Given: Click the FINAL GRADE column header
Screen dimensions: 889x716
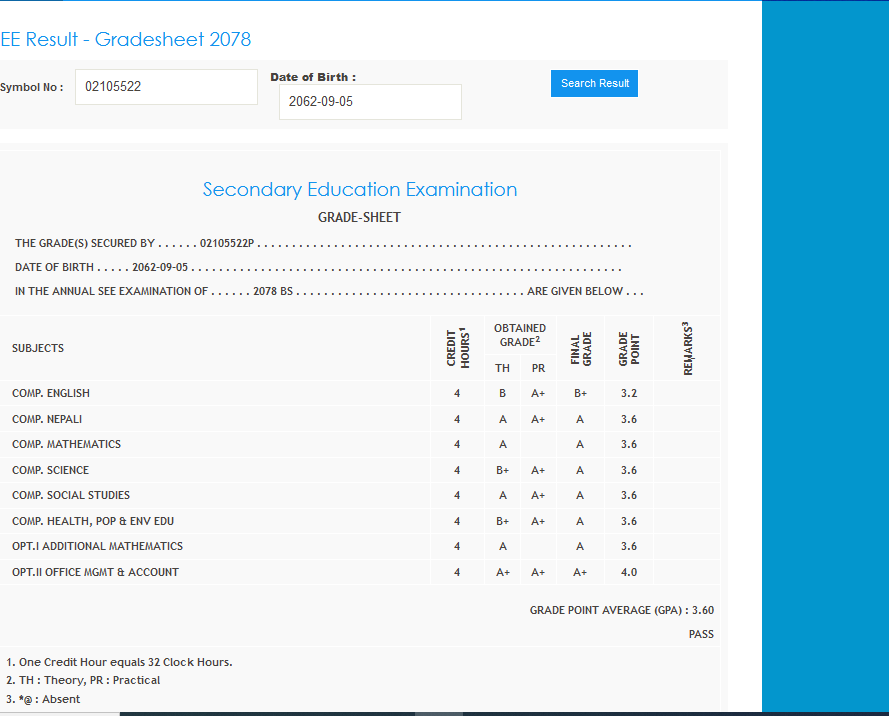Looking at the screenshot, I should pos(580,348).
